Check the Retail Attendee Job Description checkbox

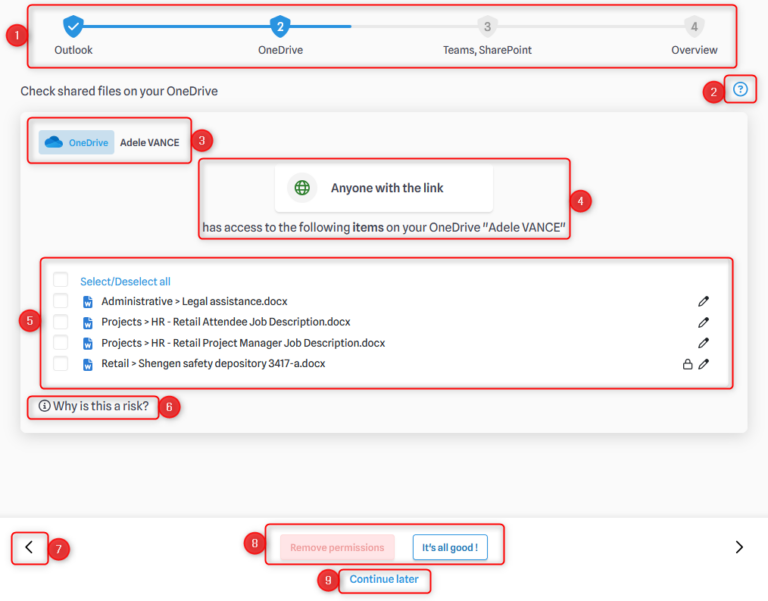point(61,321)
